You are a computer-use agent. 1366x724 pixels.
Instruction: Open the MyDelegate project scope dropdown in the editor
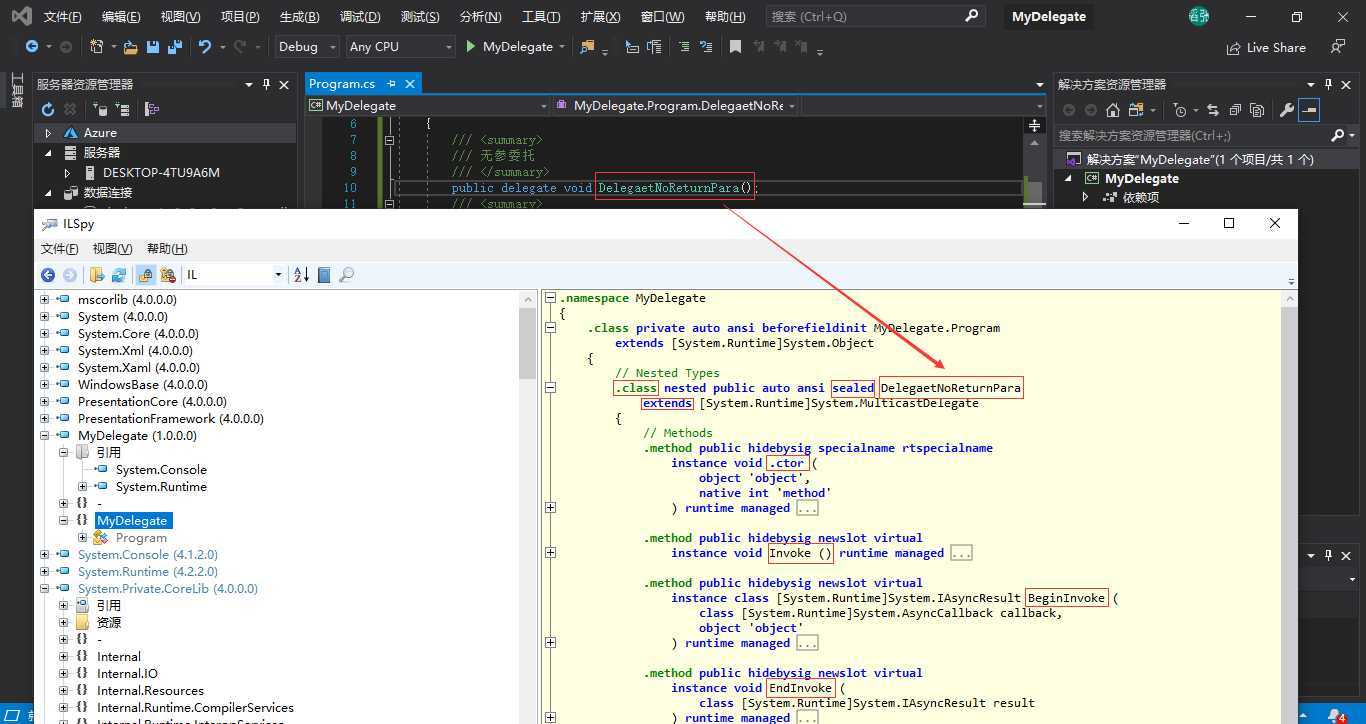pos(429,106)
